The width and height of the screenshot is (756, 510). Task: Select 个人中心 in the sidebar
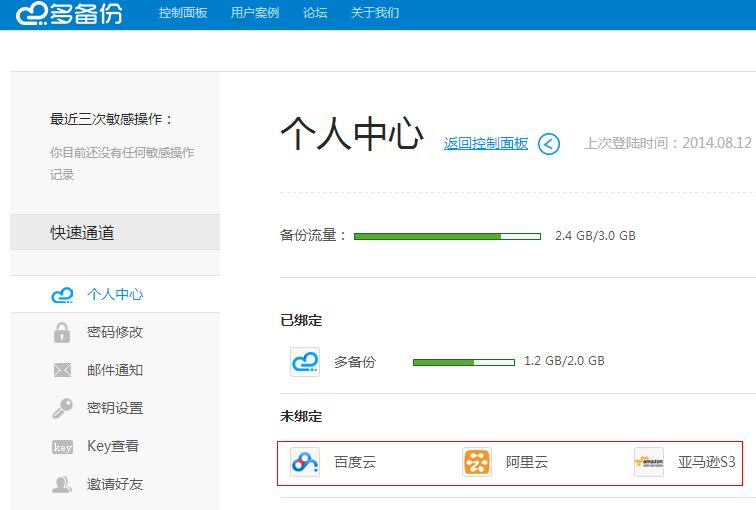[115, 295]
